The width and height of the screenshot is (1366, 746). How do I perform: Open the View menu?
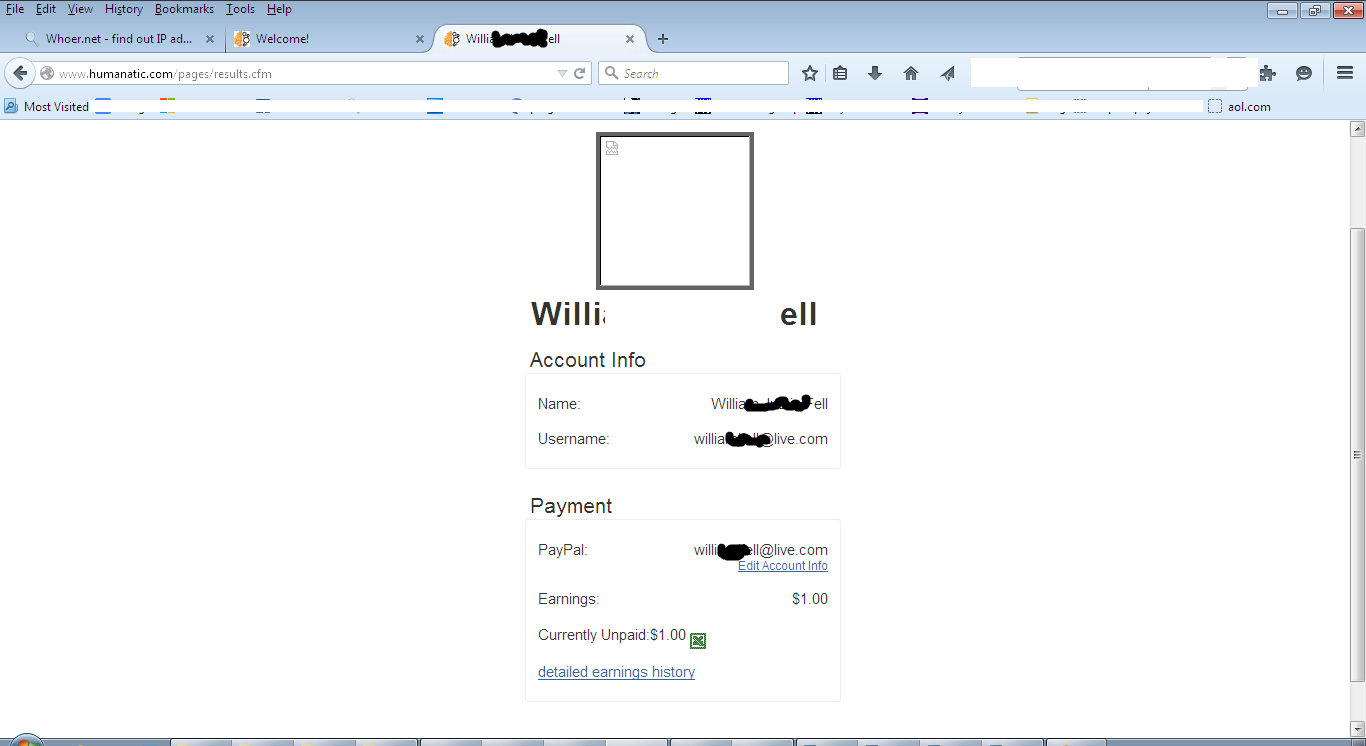click(x=80, y=9)
